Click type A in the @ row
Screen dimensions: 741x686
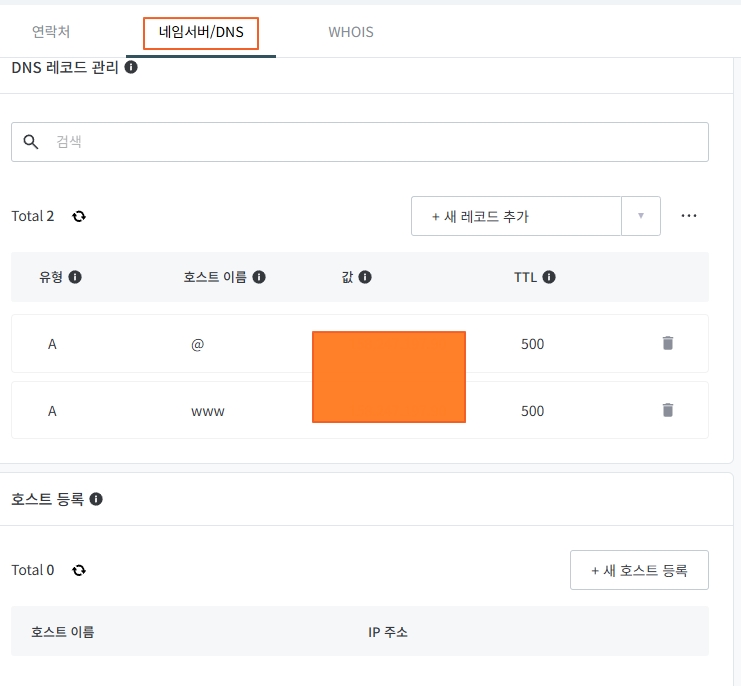click(52, 344)
